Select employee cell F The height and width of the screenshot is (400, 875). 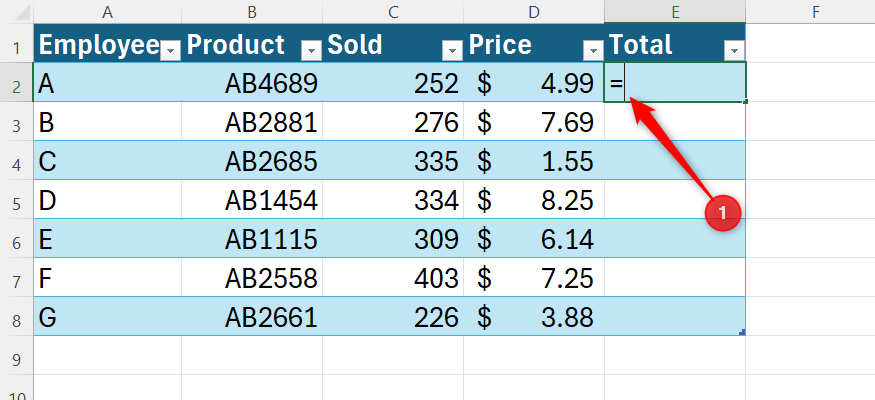[x=108, y=277]
